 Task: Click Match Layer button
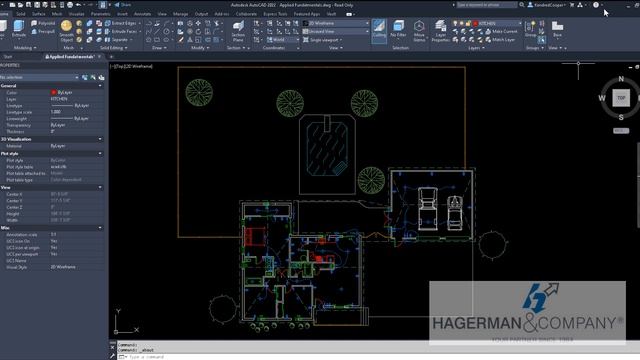coord(500,40)
